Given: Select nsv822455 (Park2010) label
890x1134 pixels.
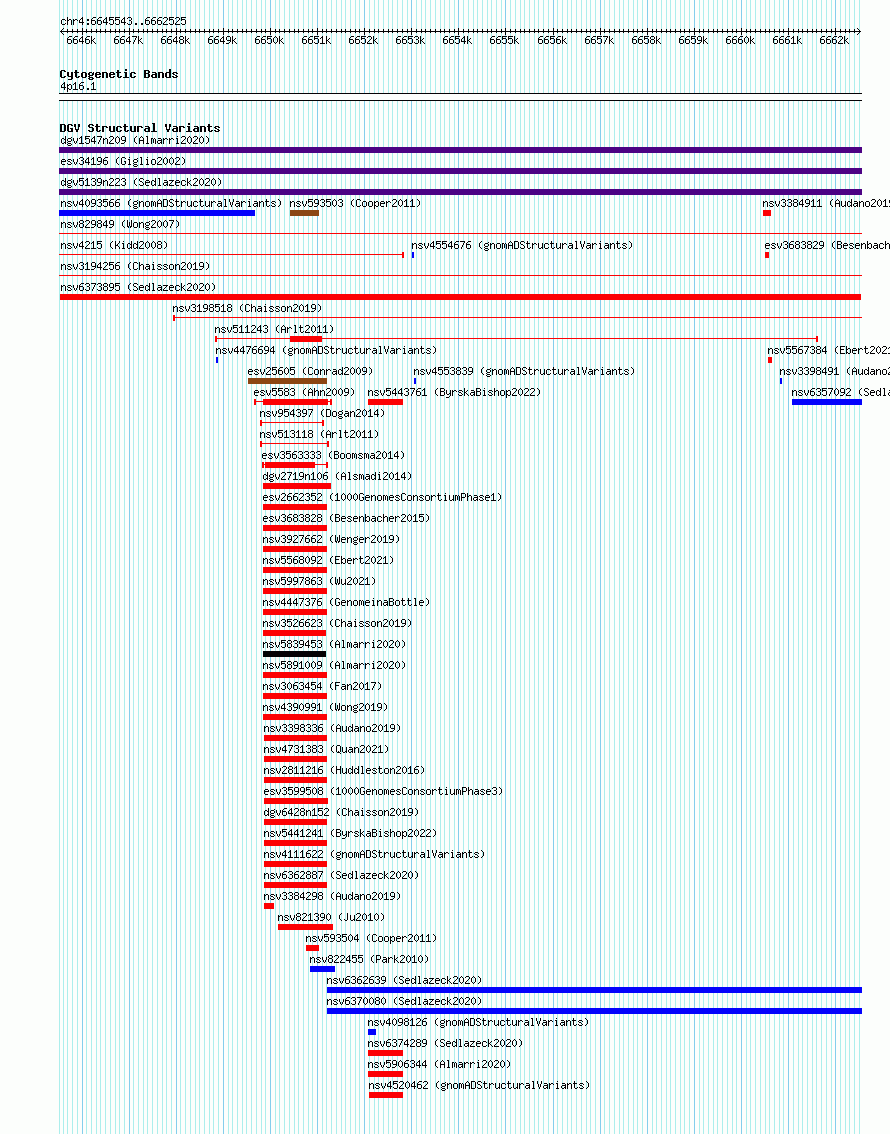Looking at the screenshot, I should [369, 958].
